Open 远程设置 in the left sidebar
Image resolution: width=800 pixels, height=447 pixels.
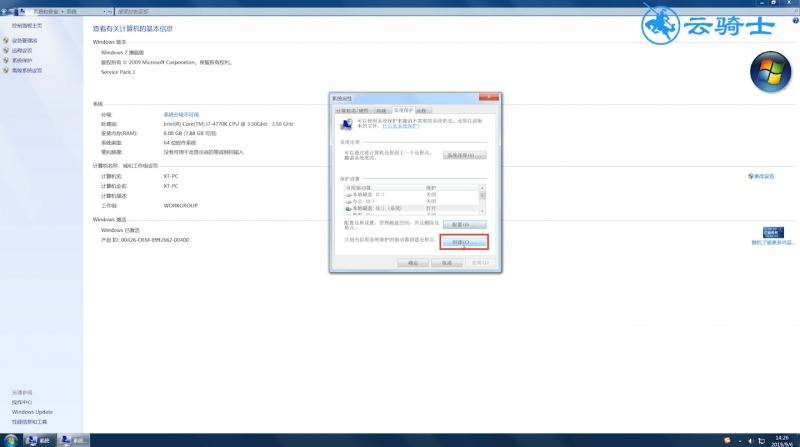click(x=22, y=51)
